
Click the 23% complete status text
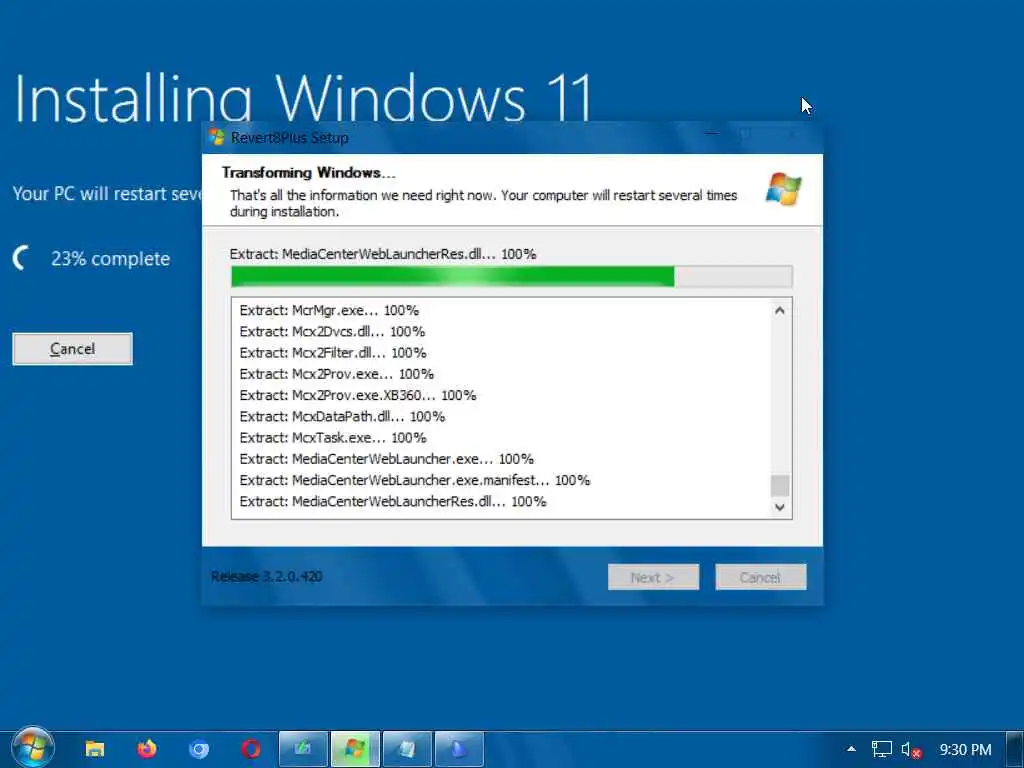[110, 259]
